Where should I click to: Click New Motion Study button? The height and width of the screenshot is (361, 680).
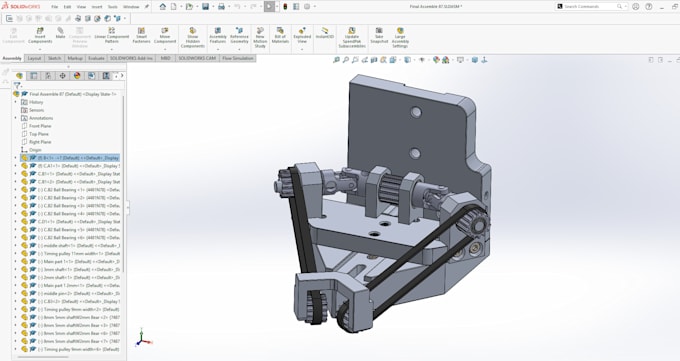tap(260, 38)
